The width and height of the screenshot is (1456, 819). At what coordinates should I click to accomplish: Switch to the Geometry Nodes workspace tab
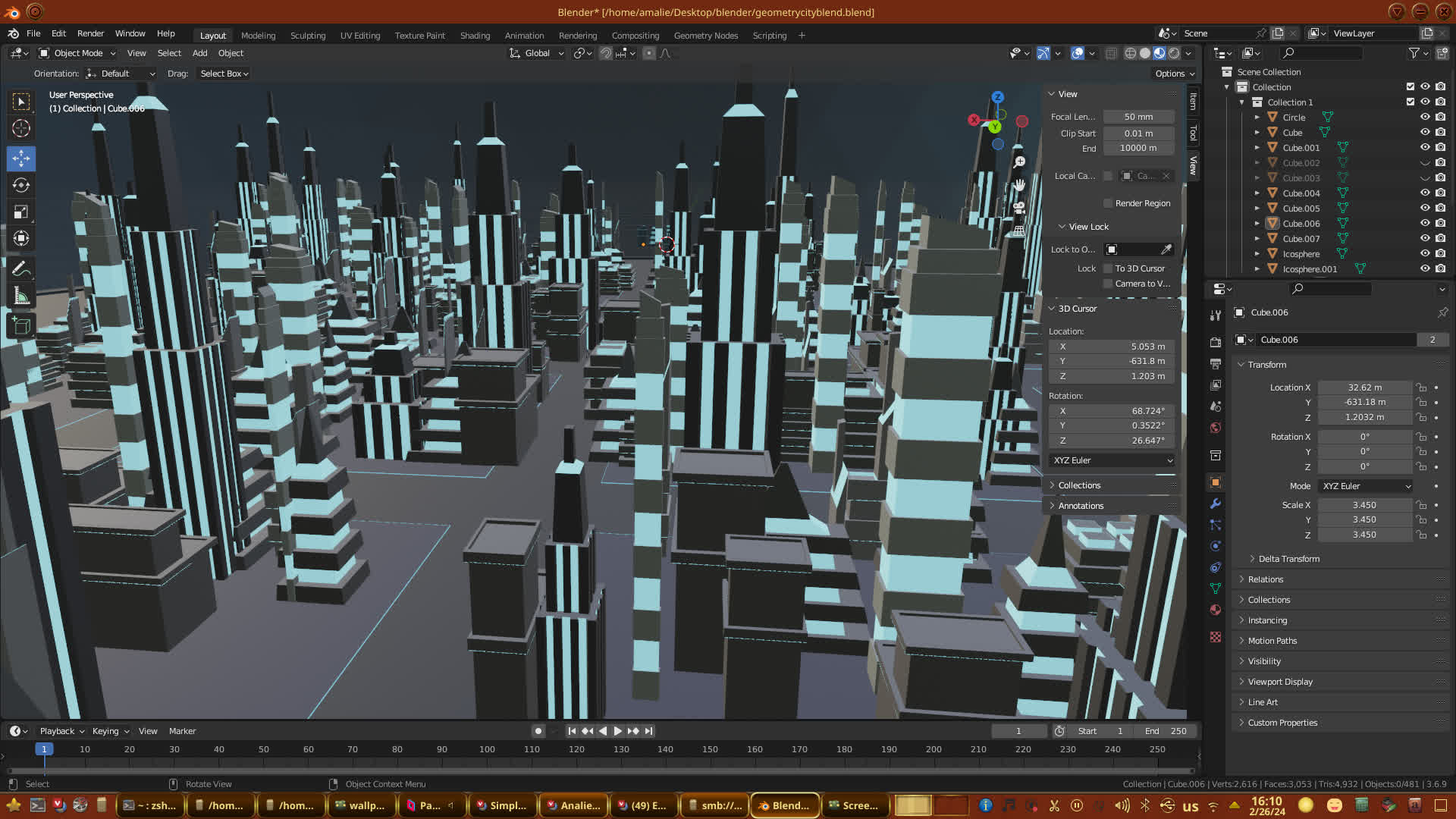(705, 36)
